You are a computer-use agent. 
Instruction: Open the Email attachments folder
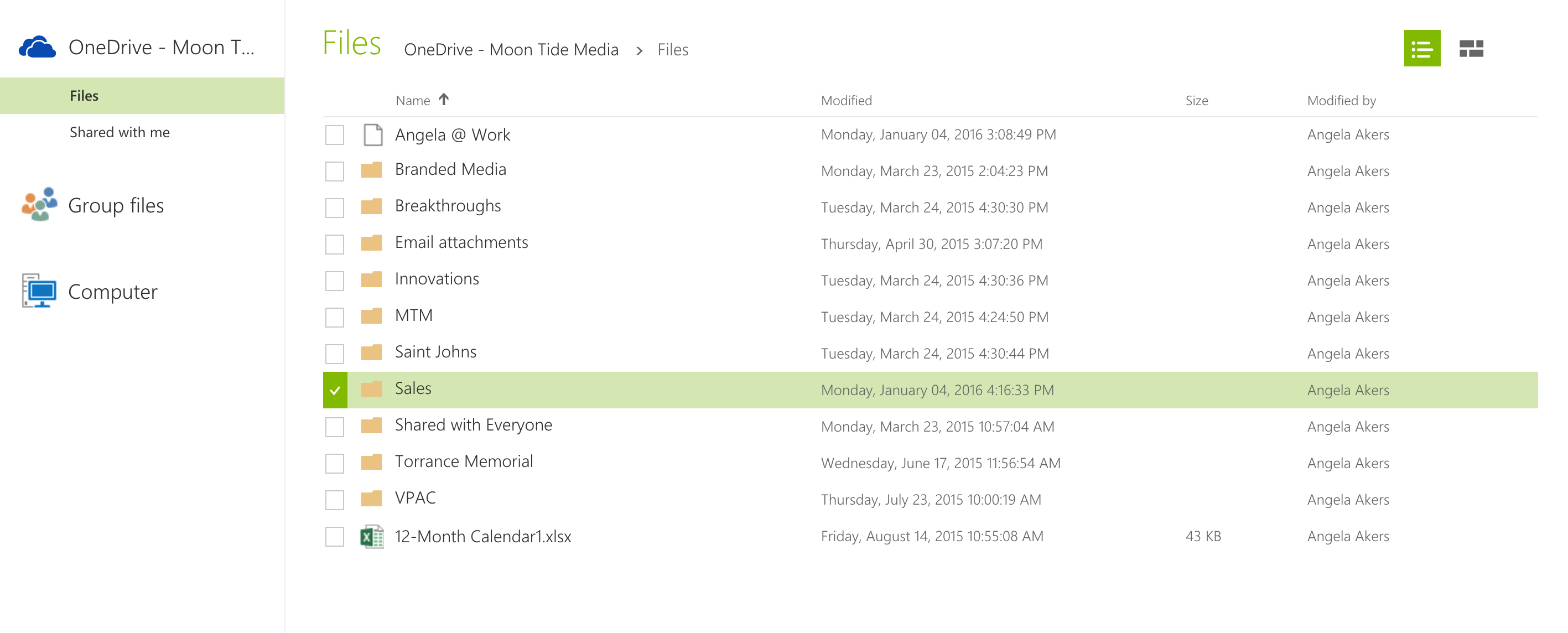coord(461,242)
